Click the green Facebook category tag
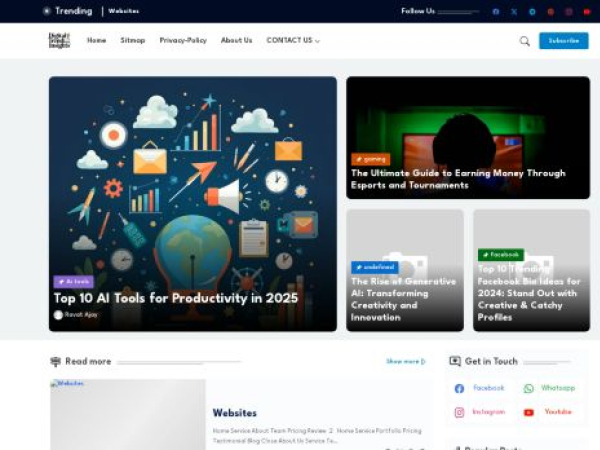The height and width of the screenshot is (450, 600). 500,255
